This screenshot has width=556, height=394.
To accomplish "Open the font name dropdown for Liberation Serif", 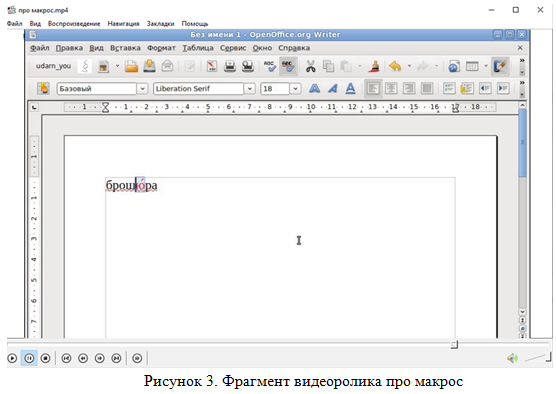I will point(250,89).
